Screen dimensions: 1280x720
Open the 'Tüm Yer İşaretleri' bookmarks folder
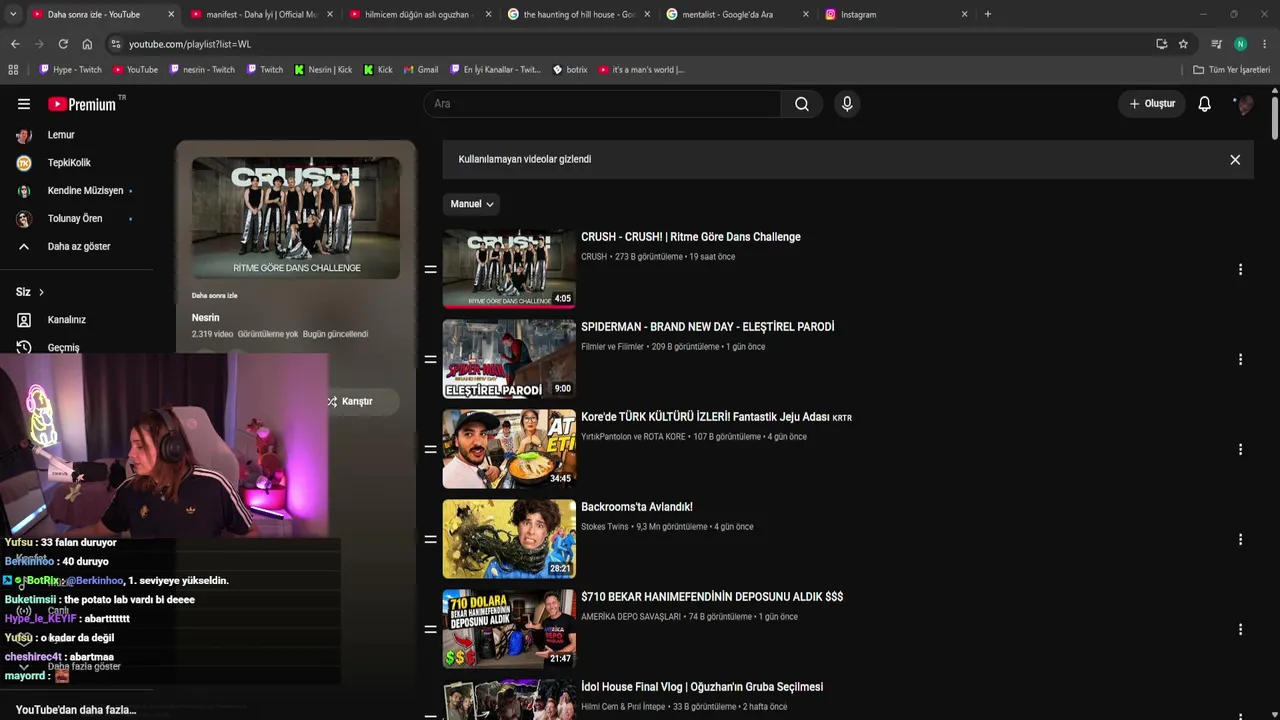1231,70
